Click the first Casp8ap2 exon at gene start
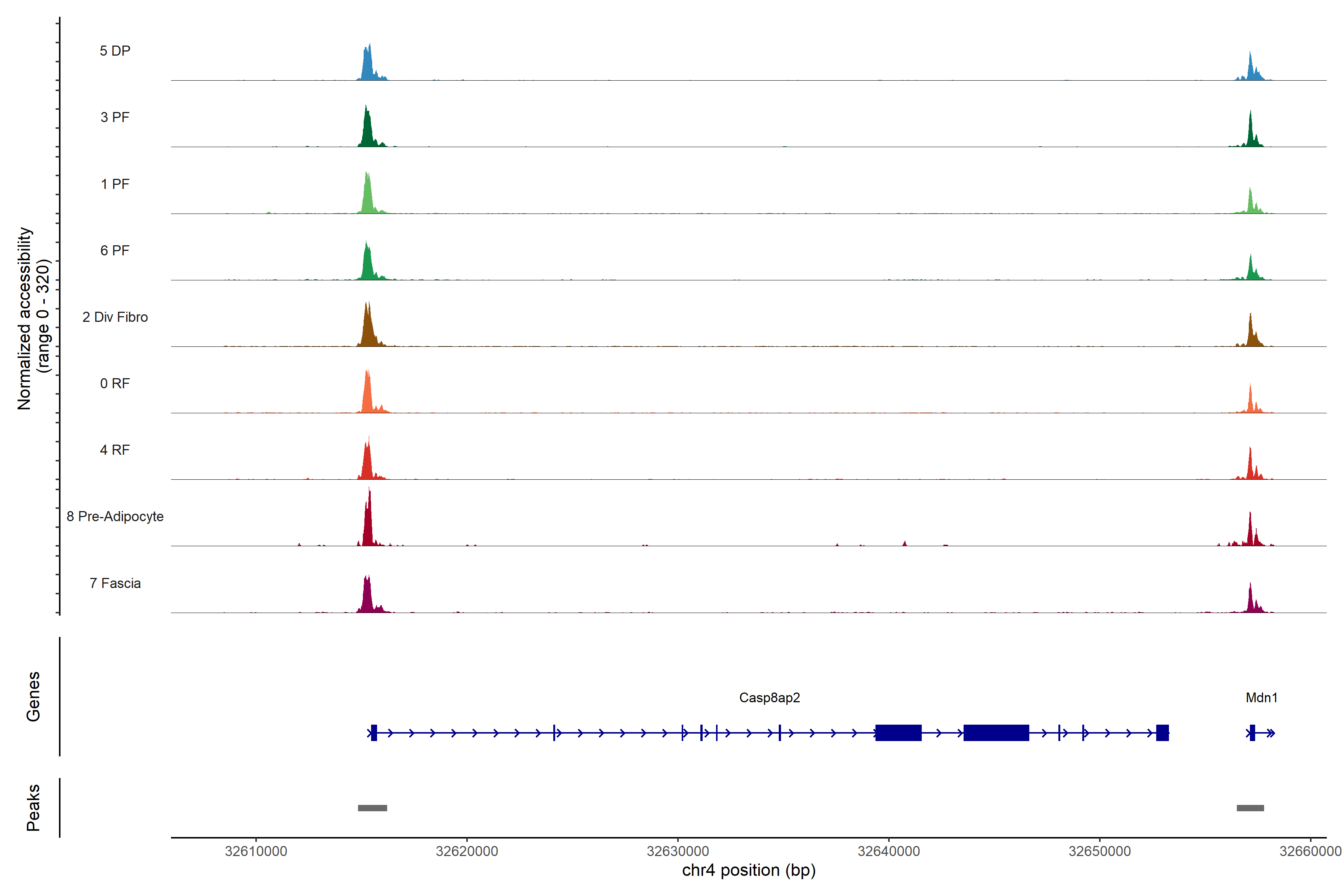The width and height of the screenshot is (1344, 896). tap(374, 732)
